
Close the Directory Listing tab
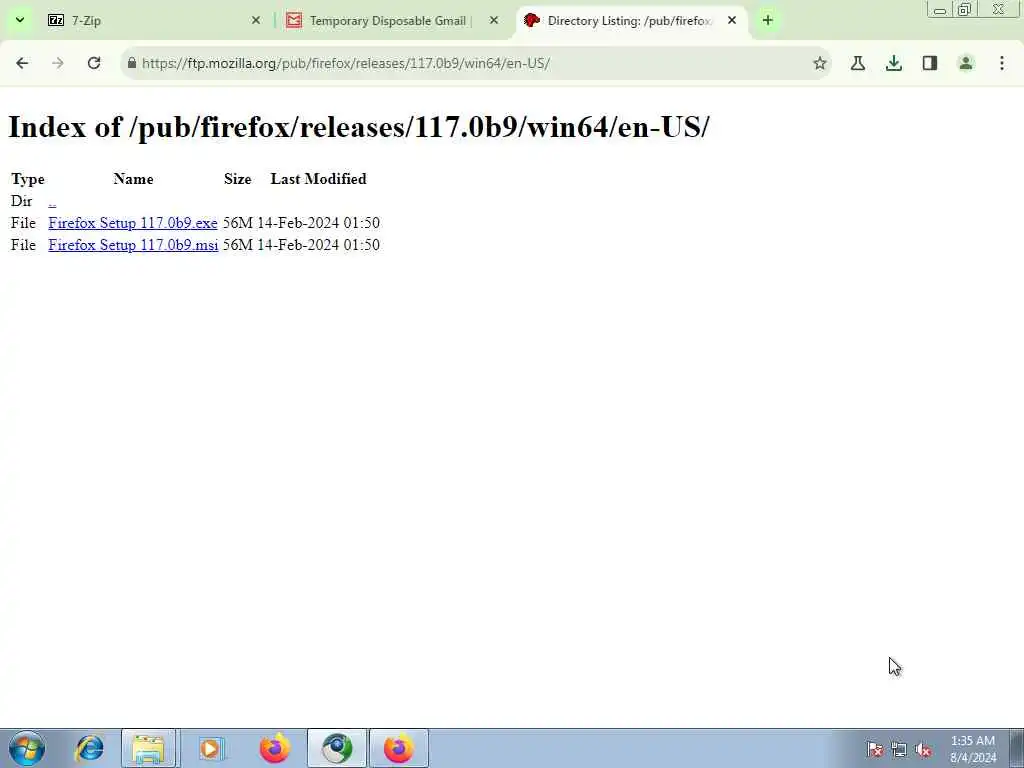(732, 20)
